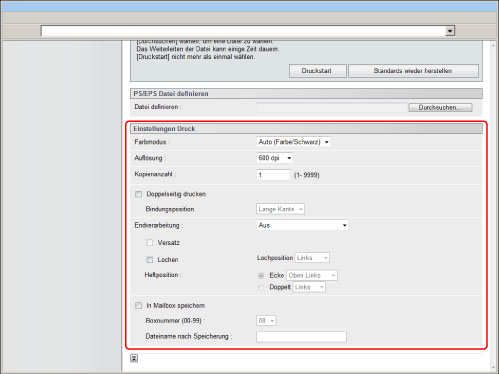This screenshot has height=374, width=499.
Task: Click the Dateiname nach Speicherung field
Action: click(301, 337)
